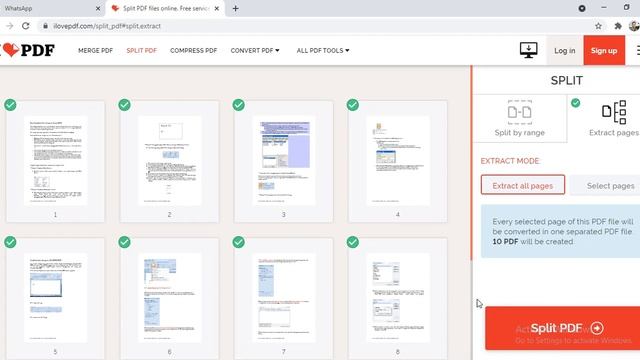Deselect page 6 checkmark
This screenshot has width=640, height=360.
pos(124,242)
